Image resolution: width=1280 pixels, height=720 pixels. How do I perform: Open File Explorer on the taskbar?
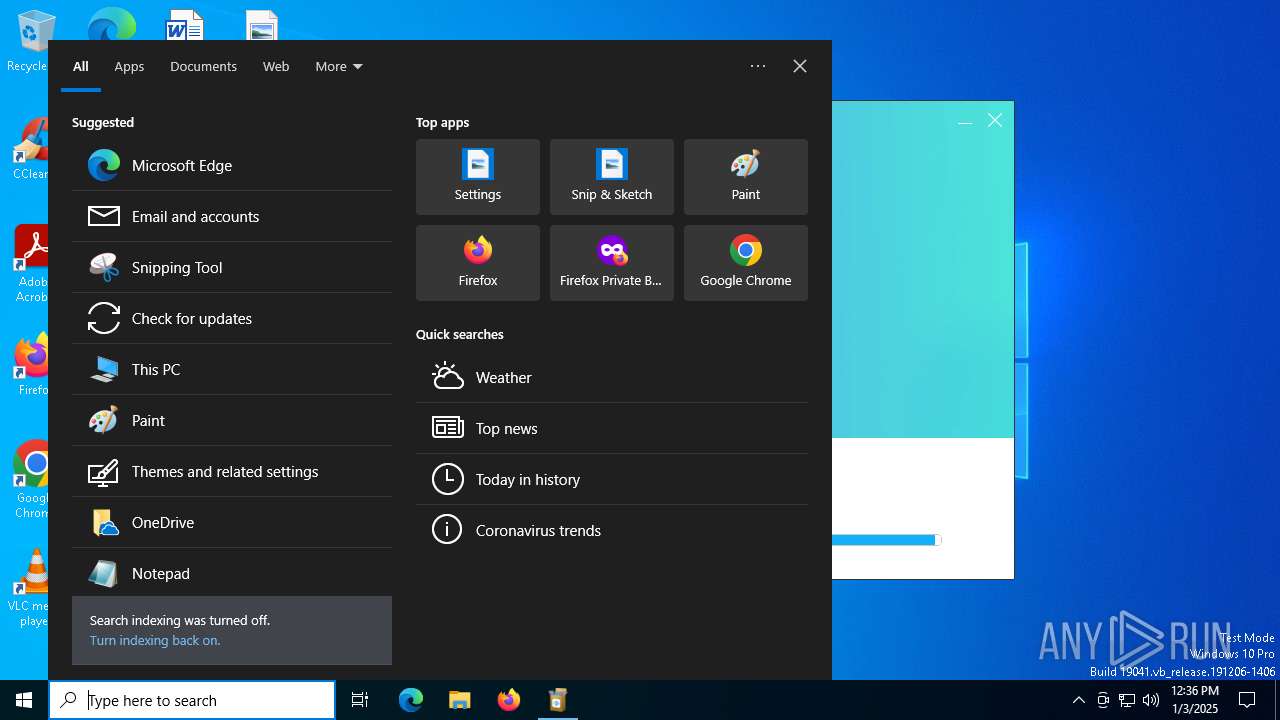(x=459, y=700)
